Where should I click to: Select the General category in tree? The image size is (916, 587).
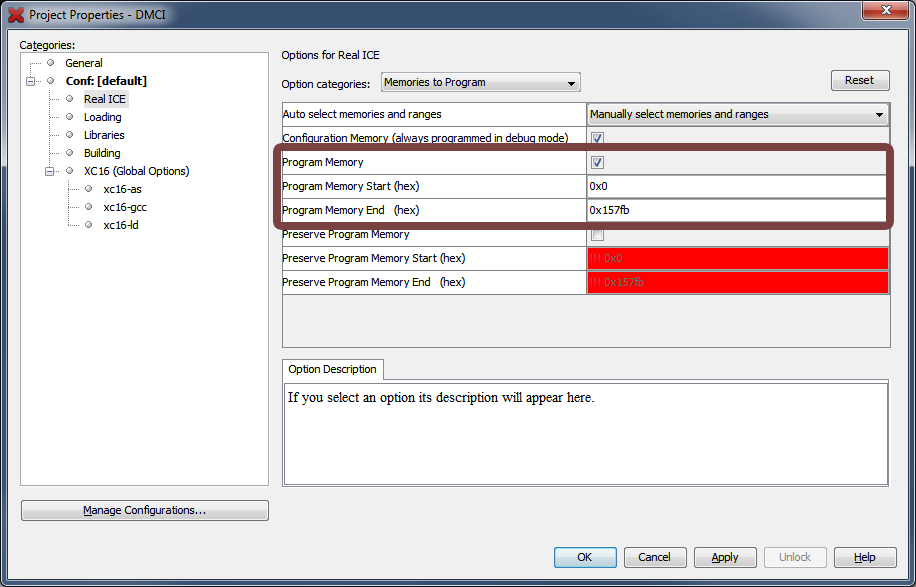point(83,63)
